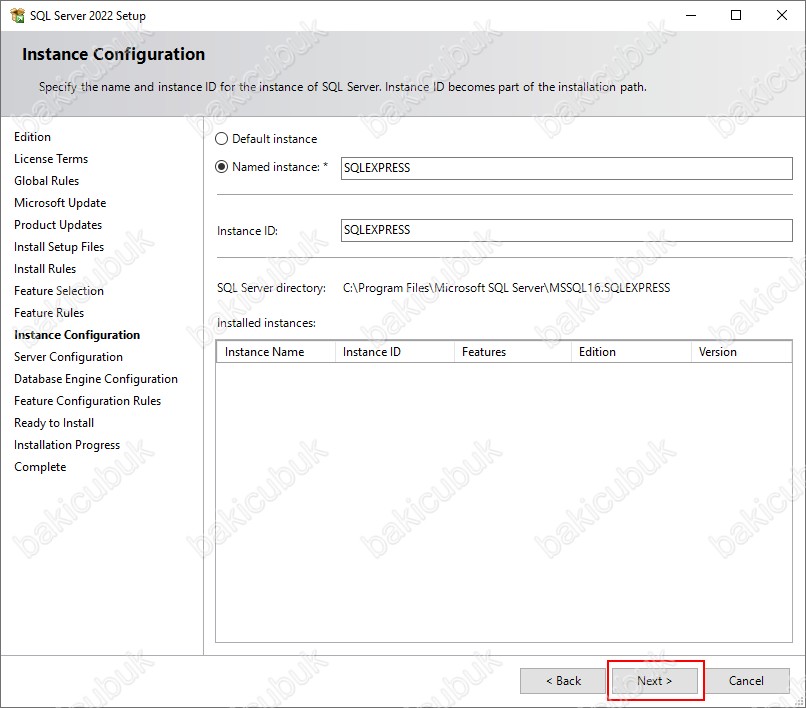Sort by Instance Name column header
Screen dimensions: 806x708
(x=276, y=352)
